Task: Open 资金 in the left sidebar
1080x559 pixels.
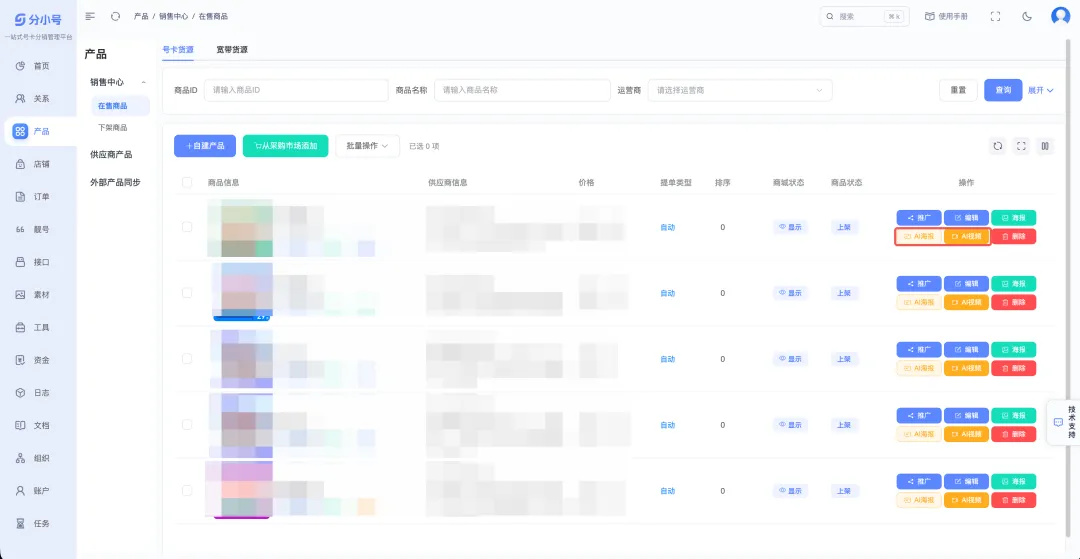Action: pyautogui.click(x=39, y=360)
